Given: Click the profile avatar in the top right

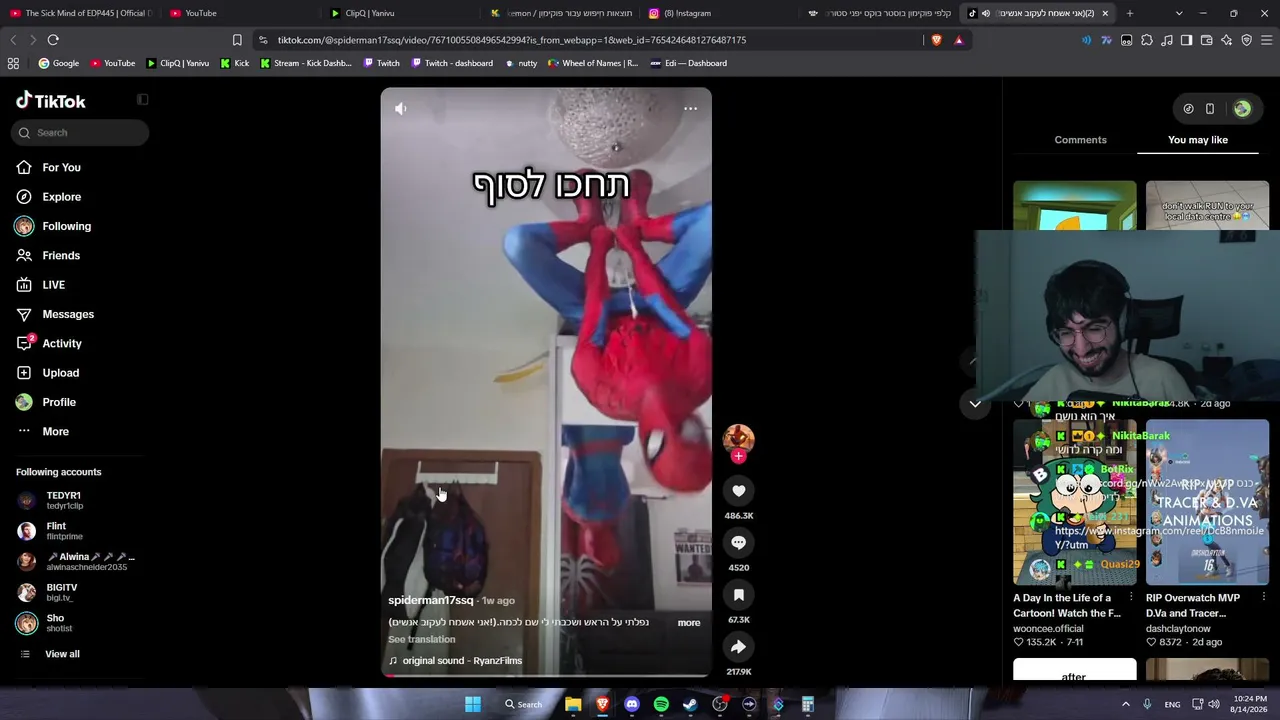Looking at the screenshot, I should coord(1242,109).
